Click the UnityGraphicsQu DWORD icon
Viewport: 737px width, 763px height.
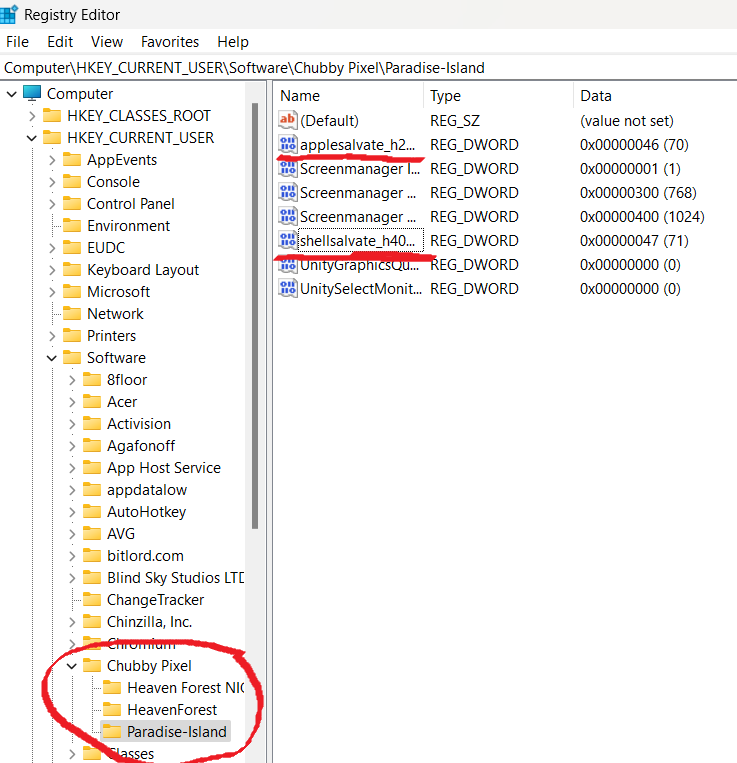point(288,264)
